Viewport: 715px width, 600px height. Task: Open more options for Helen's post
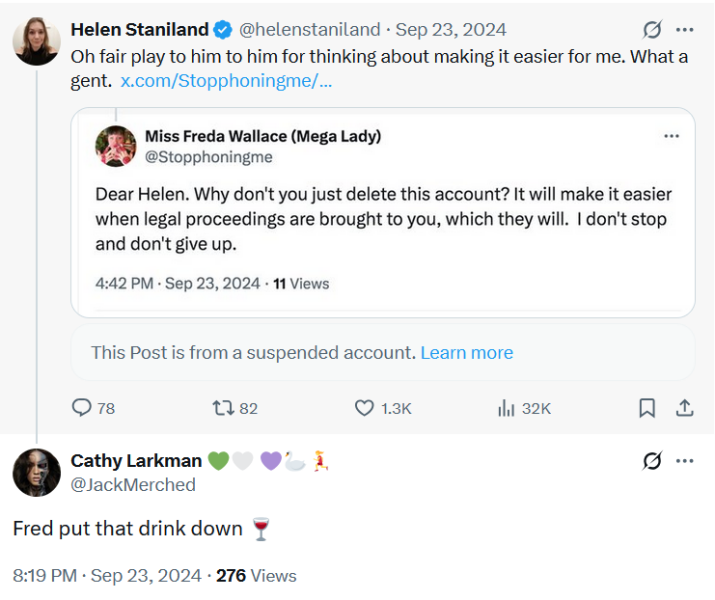coord(685,29)
